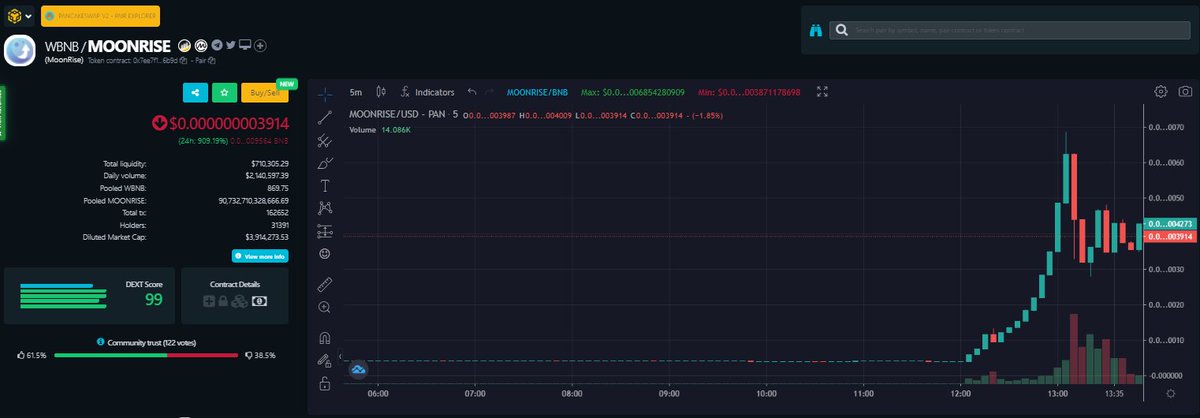Click the green 0.0...004273 price label

[1169, 224]
